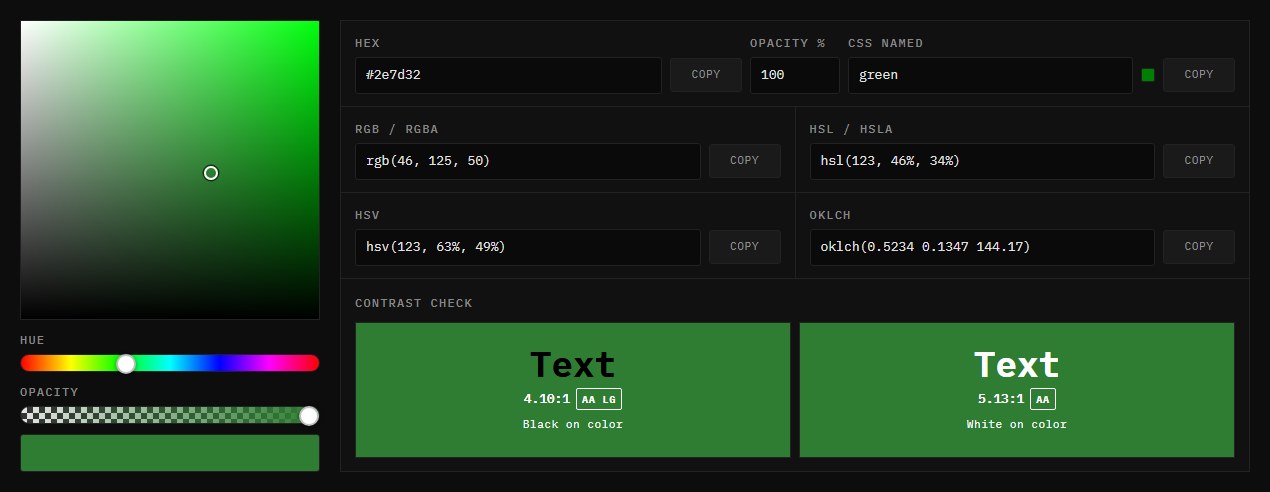Copy the HEX value #2e7d32
This screenshot has width=1270, height=492.
pyautogui.click(x=706, y=75)
